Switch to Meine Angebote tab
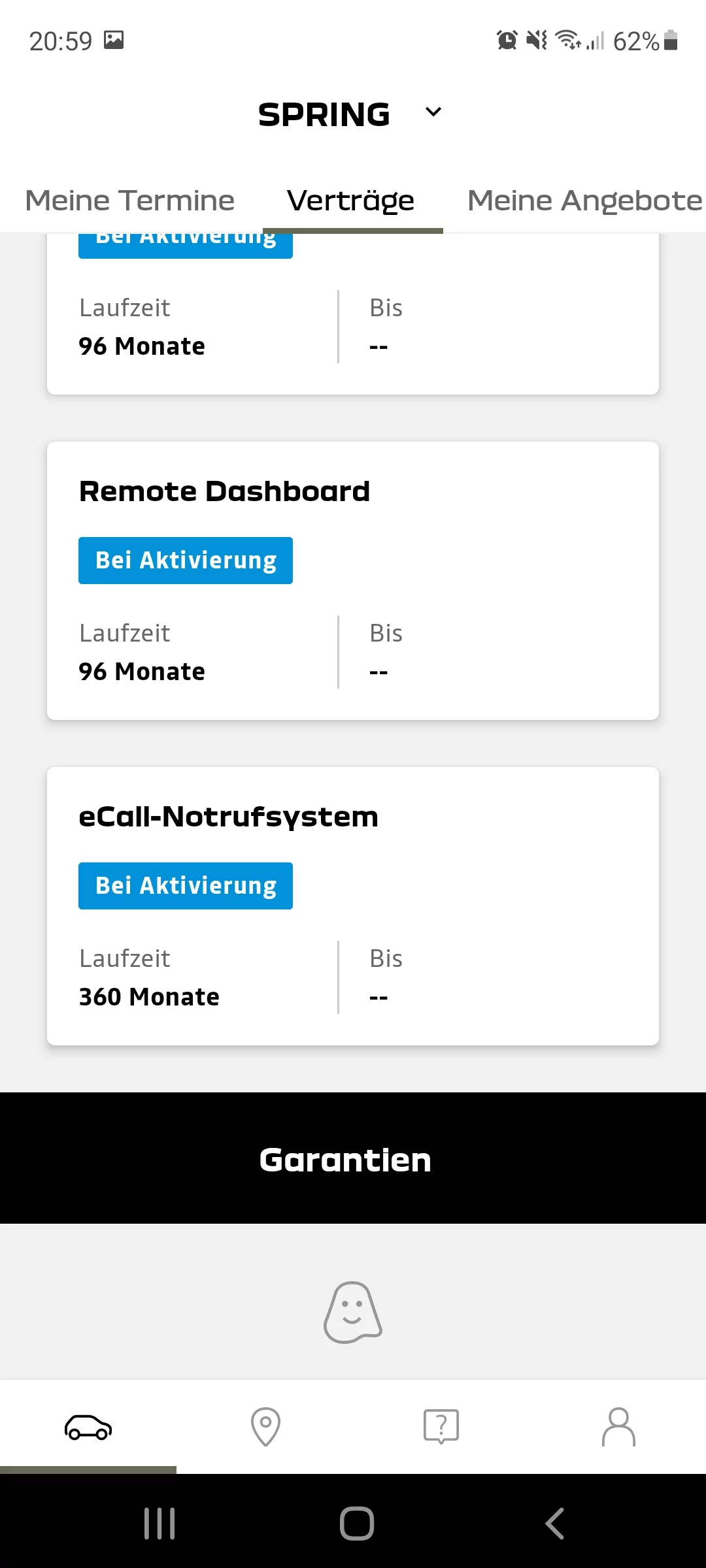Screen dimensions: 706x1568 pyautogui.click(x=585, y=201)
